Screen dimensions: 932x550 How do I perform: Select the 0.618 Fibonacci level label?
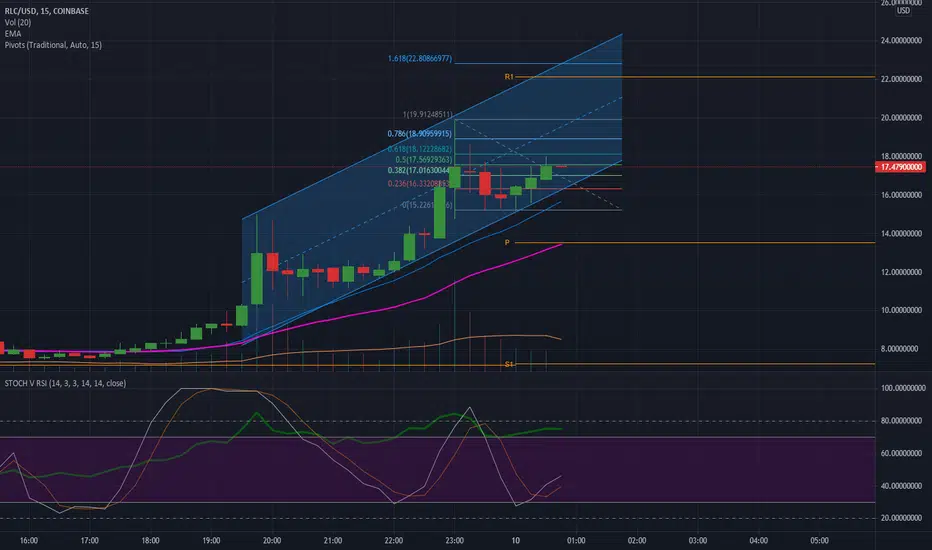420,149
